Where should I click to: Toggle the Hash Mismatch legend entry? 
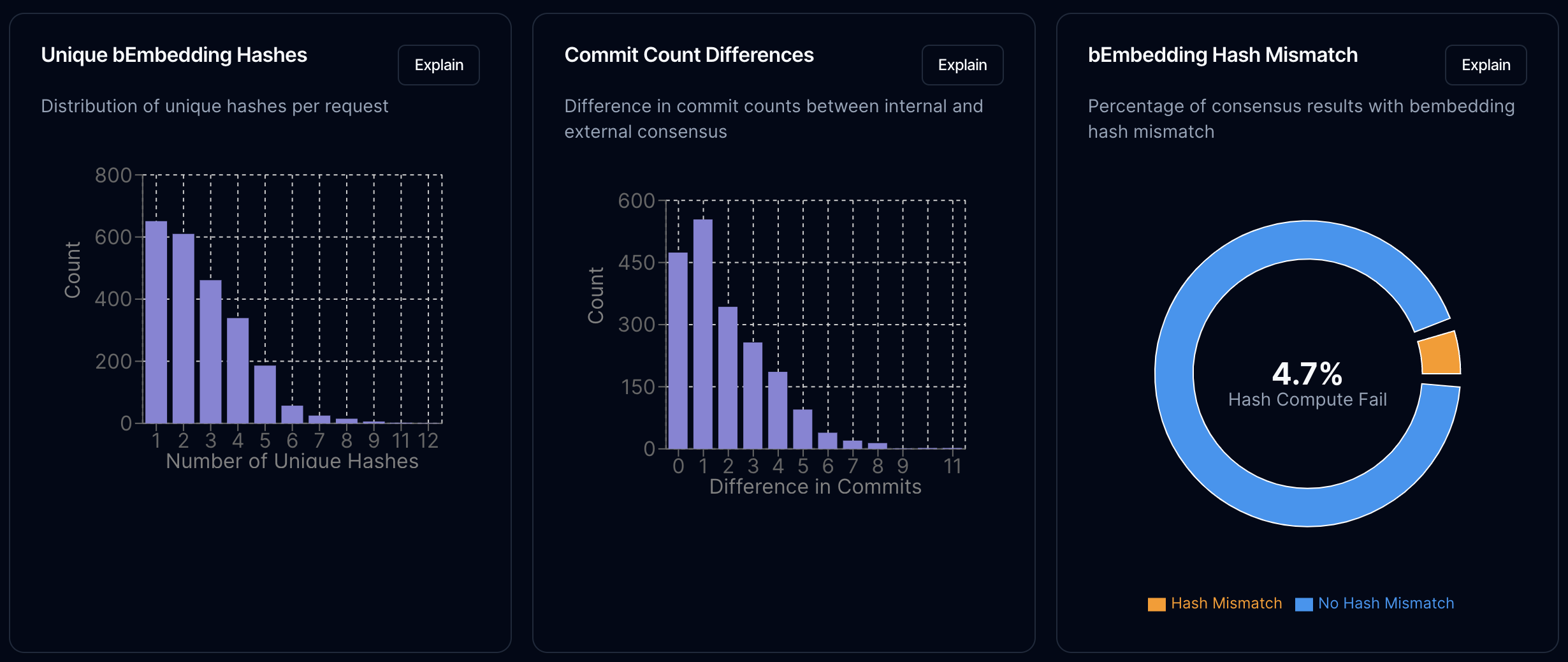coord(1215,603)
